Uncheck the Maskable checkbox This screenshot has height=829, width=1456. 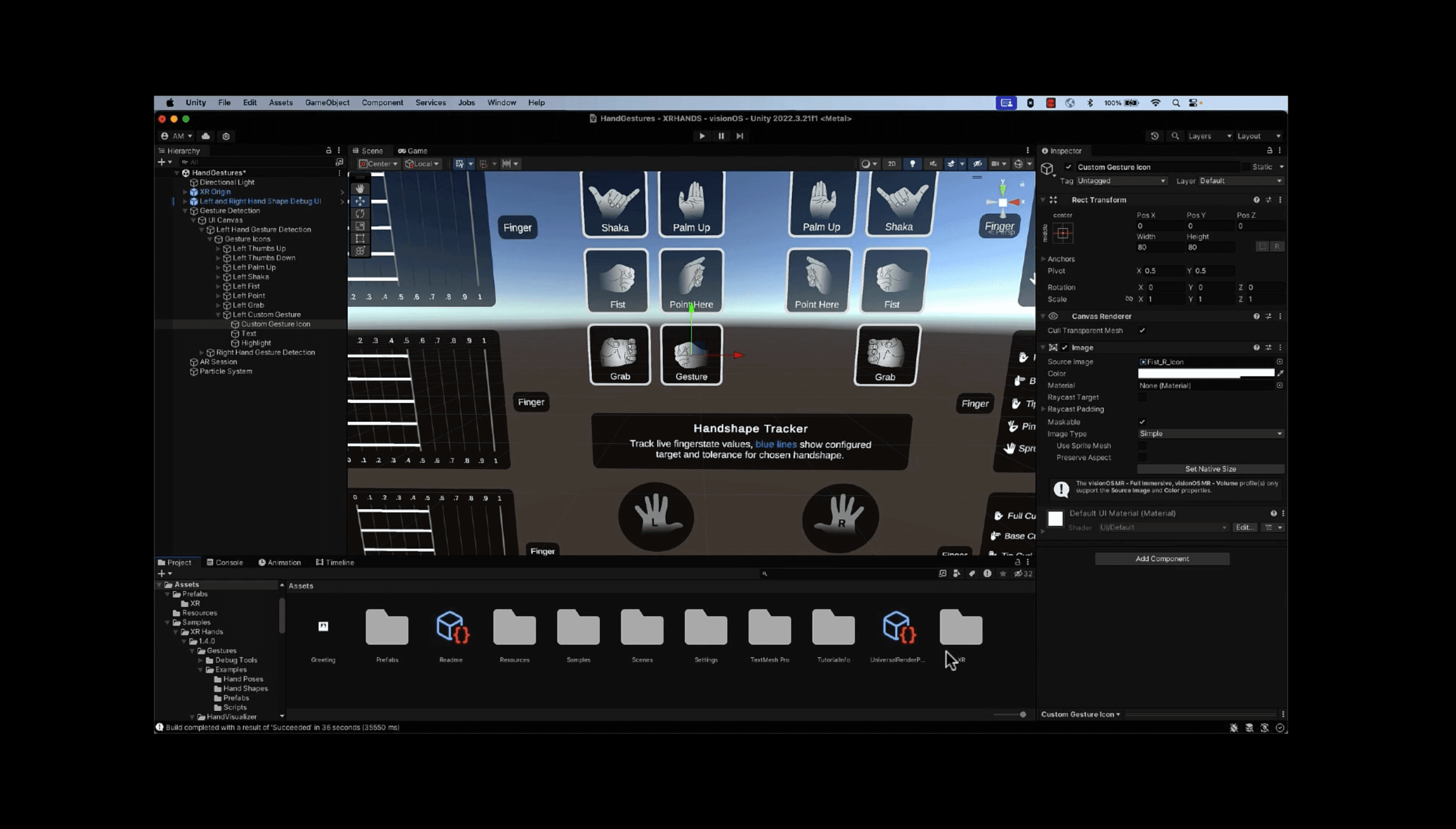tap(1142, 422)
